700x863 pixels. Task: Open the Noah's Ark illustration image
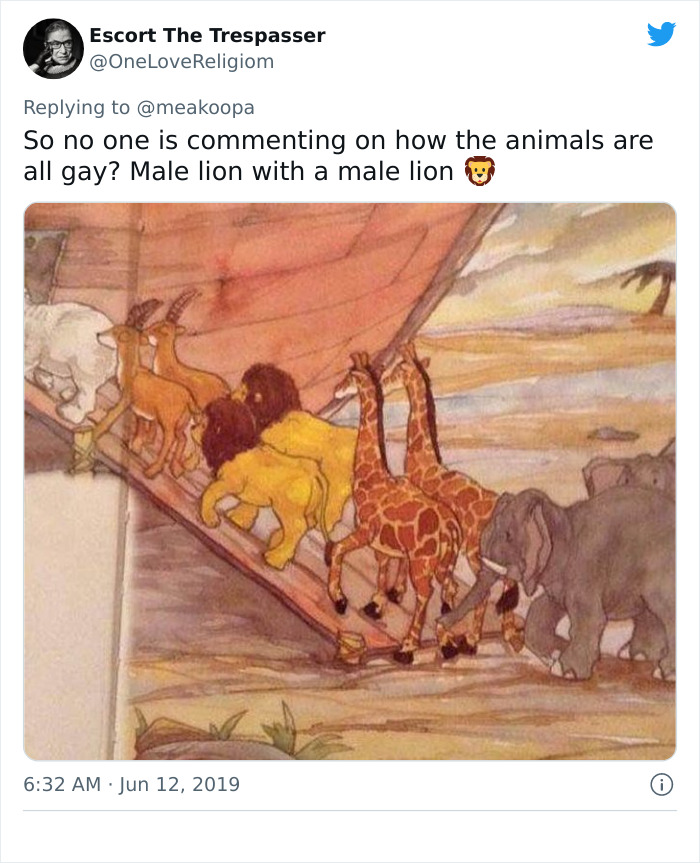(350, 477)
